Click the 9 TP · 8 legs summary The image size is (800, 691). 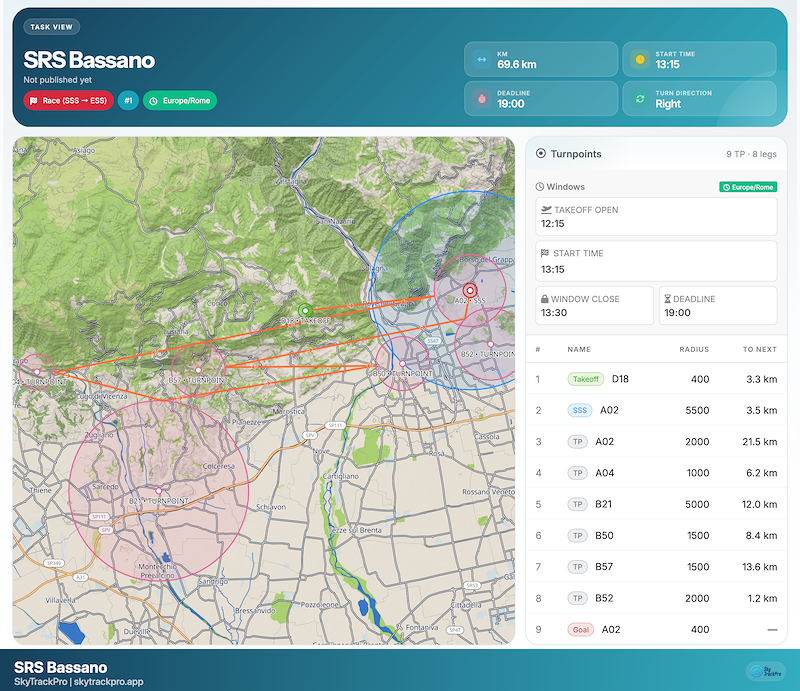751,154
